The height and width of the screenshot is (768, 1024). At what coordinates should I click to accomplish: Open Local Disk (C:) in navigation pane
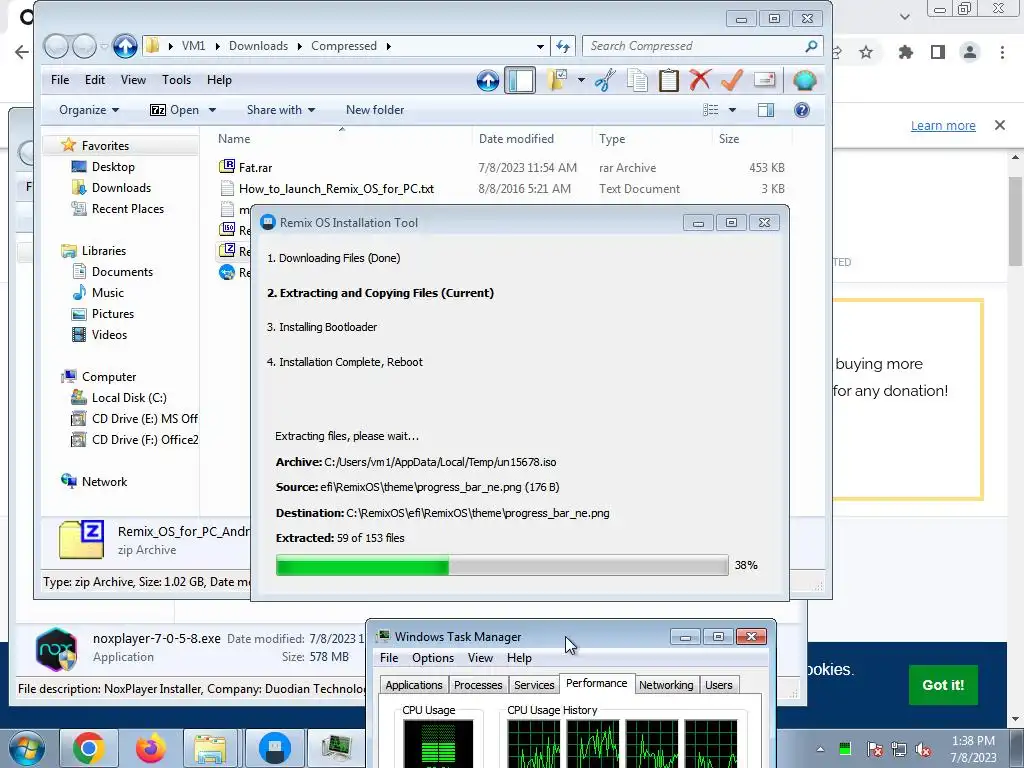129,398
